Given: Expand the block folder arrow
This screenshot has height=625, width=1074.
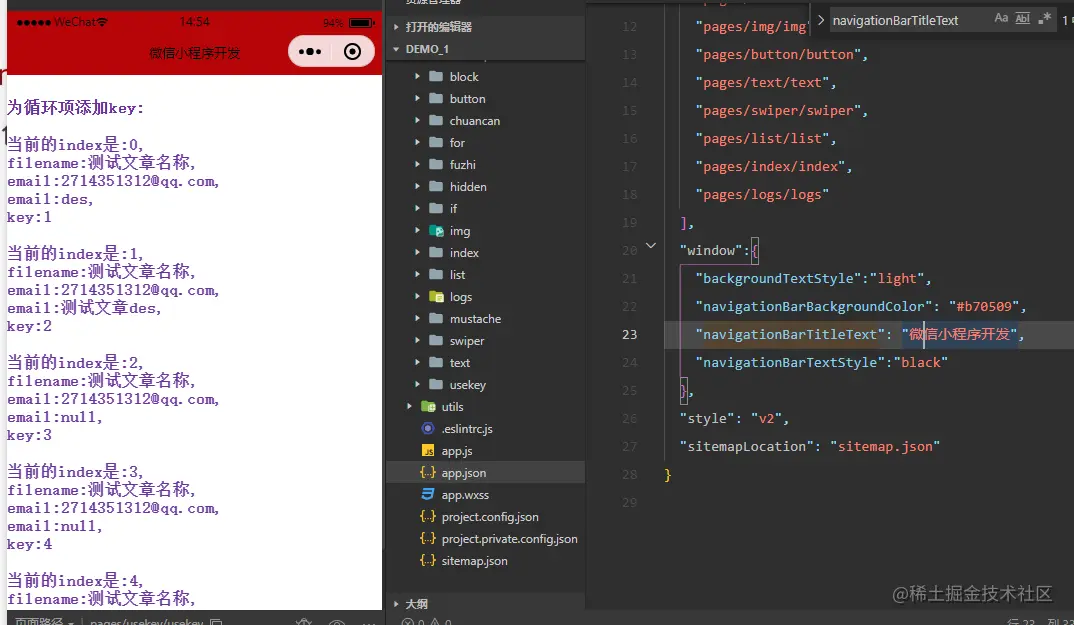Looking at the screenshot, I should [417, 76].
